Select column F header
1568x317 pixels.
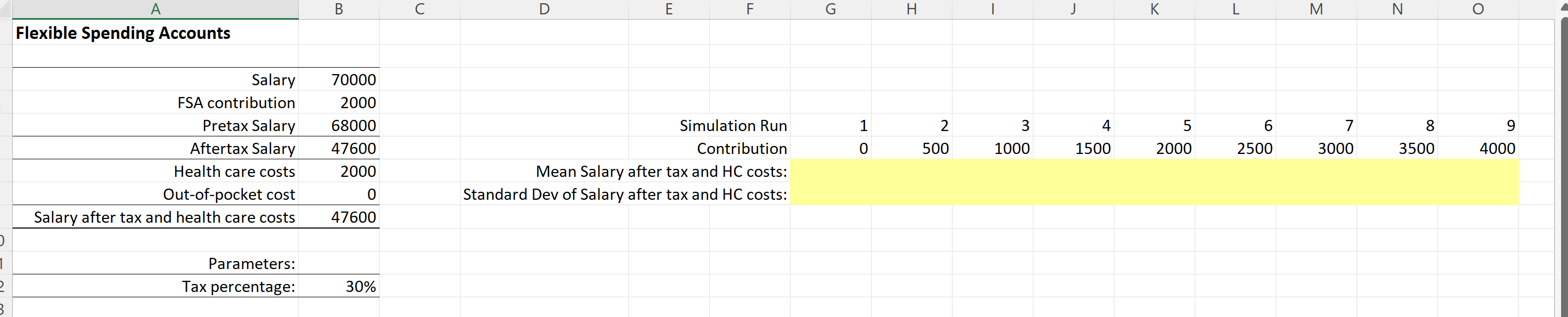point(750,9)
